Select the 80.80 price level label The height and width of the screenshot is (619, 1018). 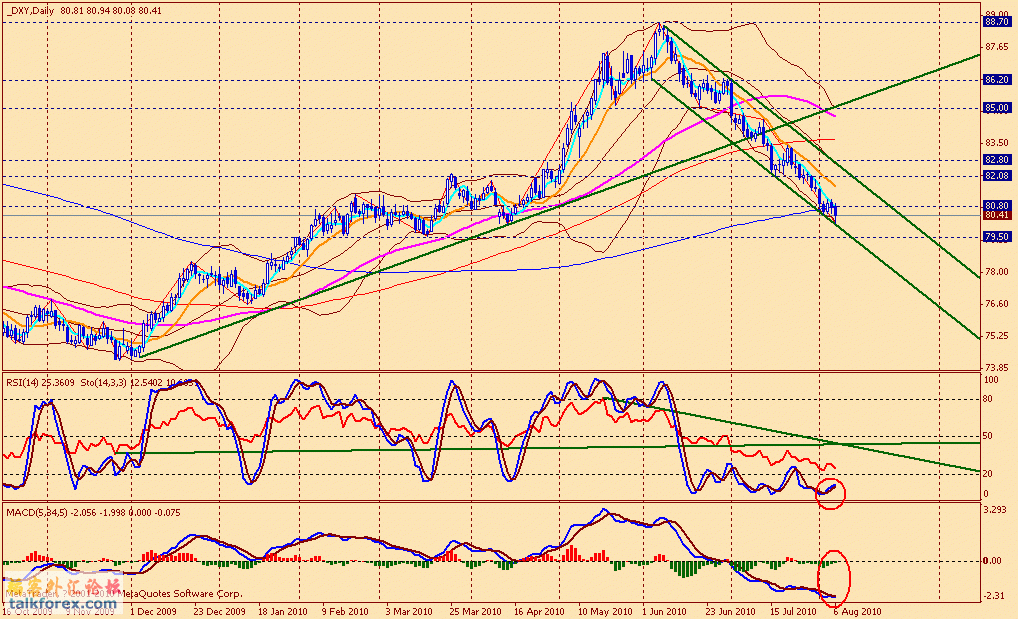point(997,206)
